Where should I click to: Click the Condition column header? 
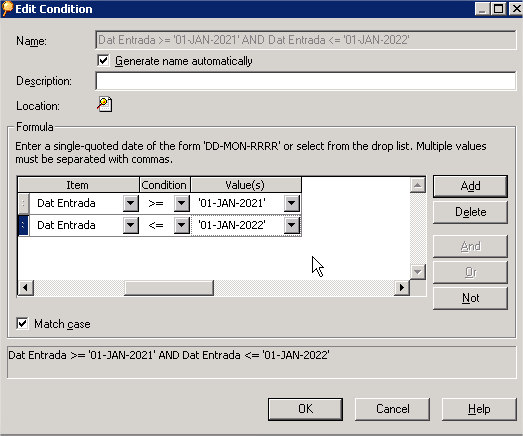click(164, 185)
